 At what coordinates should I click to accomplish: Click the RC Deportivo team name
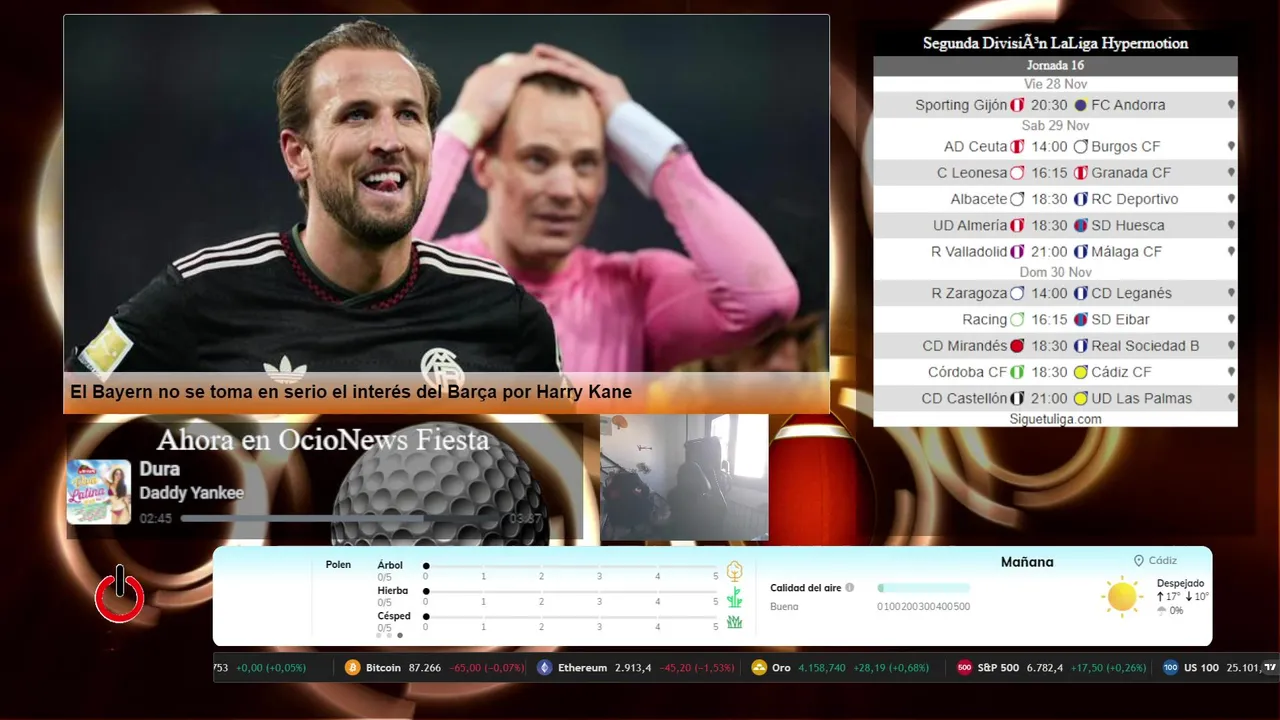pos(1135,199)
